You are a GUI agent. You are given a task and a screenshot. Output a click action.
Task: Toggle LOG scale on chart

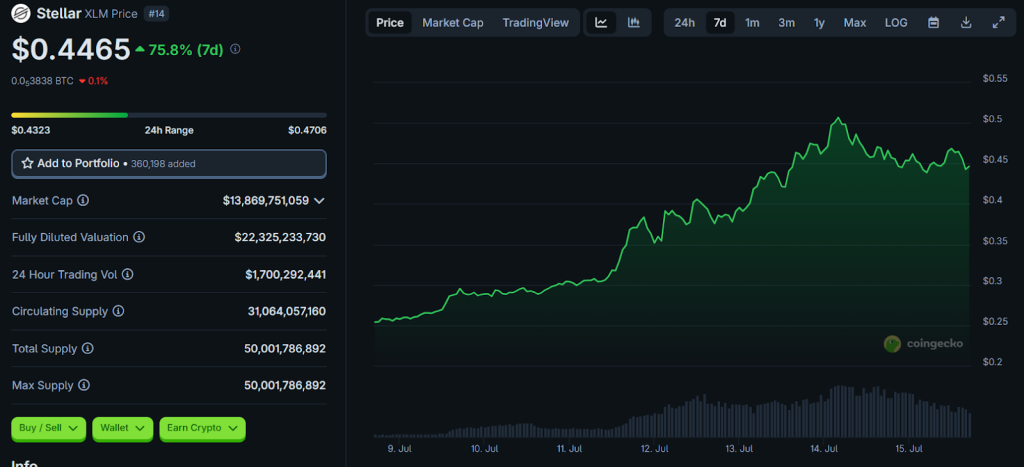point(896,23)
